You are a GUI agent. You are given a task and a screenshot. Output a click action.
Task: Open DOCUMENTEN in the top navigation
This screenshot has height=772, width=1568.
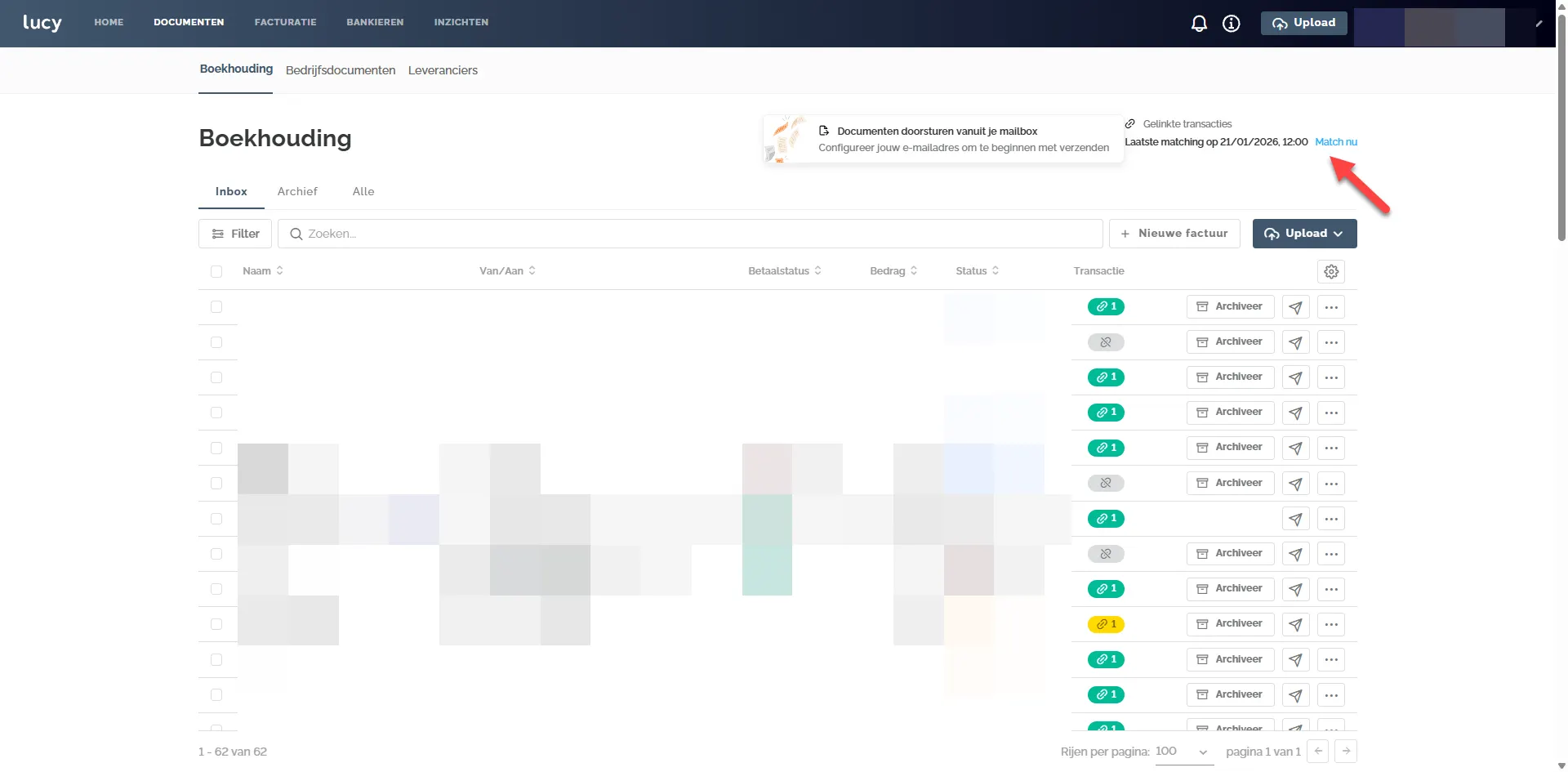point(189,23)
